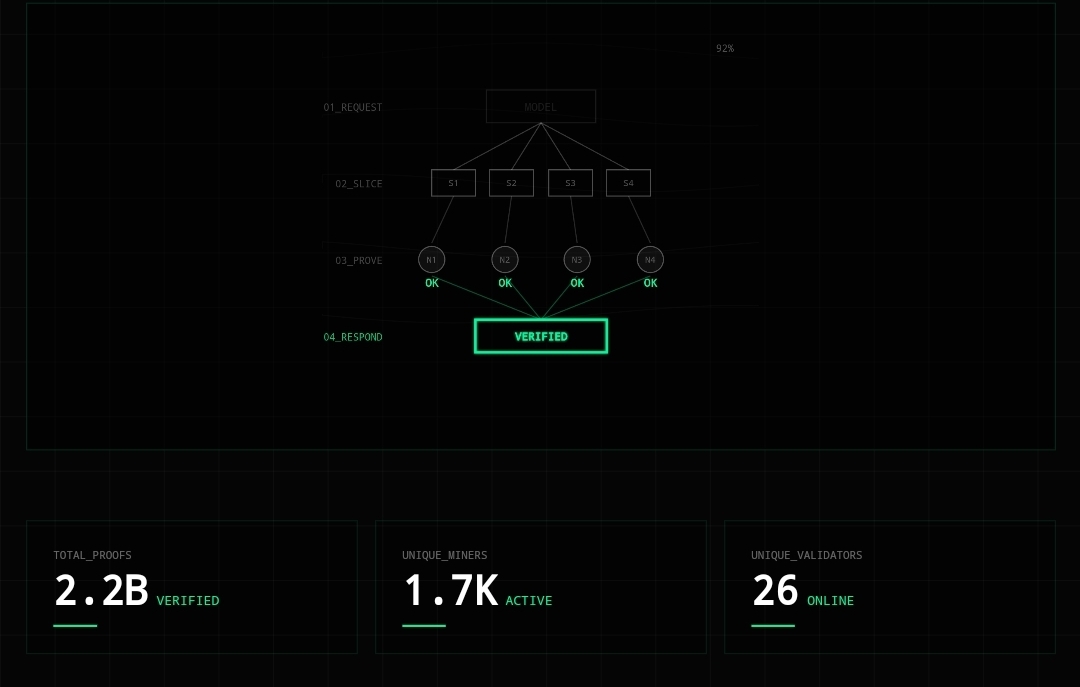
Task: Click the N4 prover node
Action: point(650,260)
